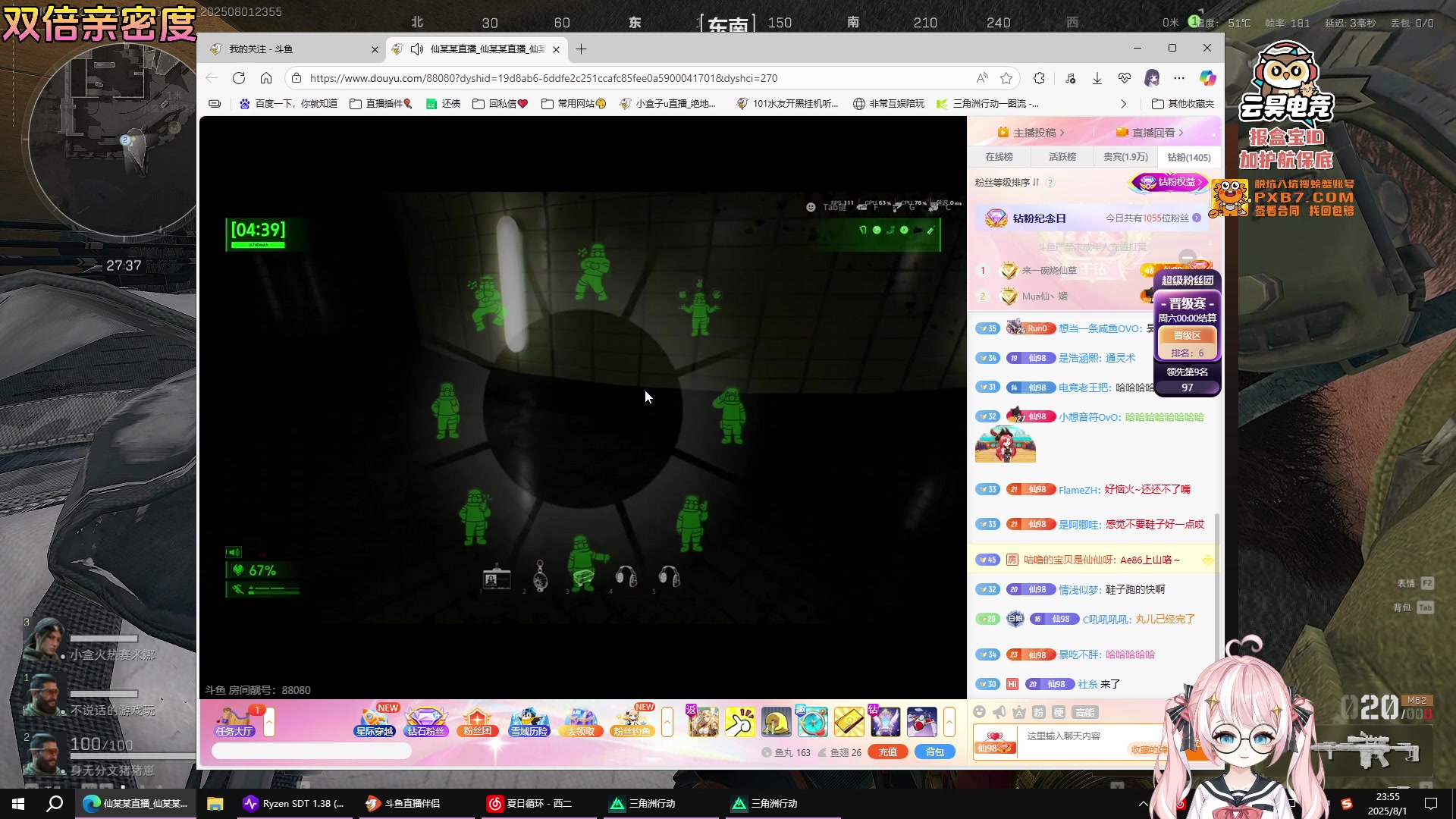This screenshot has width=1456, height=819.
Task: Expand 钻粉纪念日 details arrow
Action: tap(1197, 218)
